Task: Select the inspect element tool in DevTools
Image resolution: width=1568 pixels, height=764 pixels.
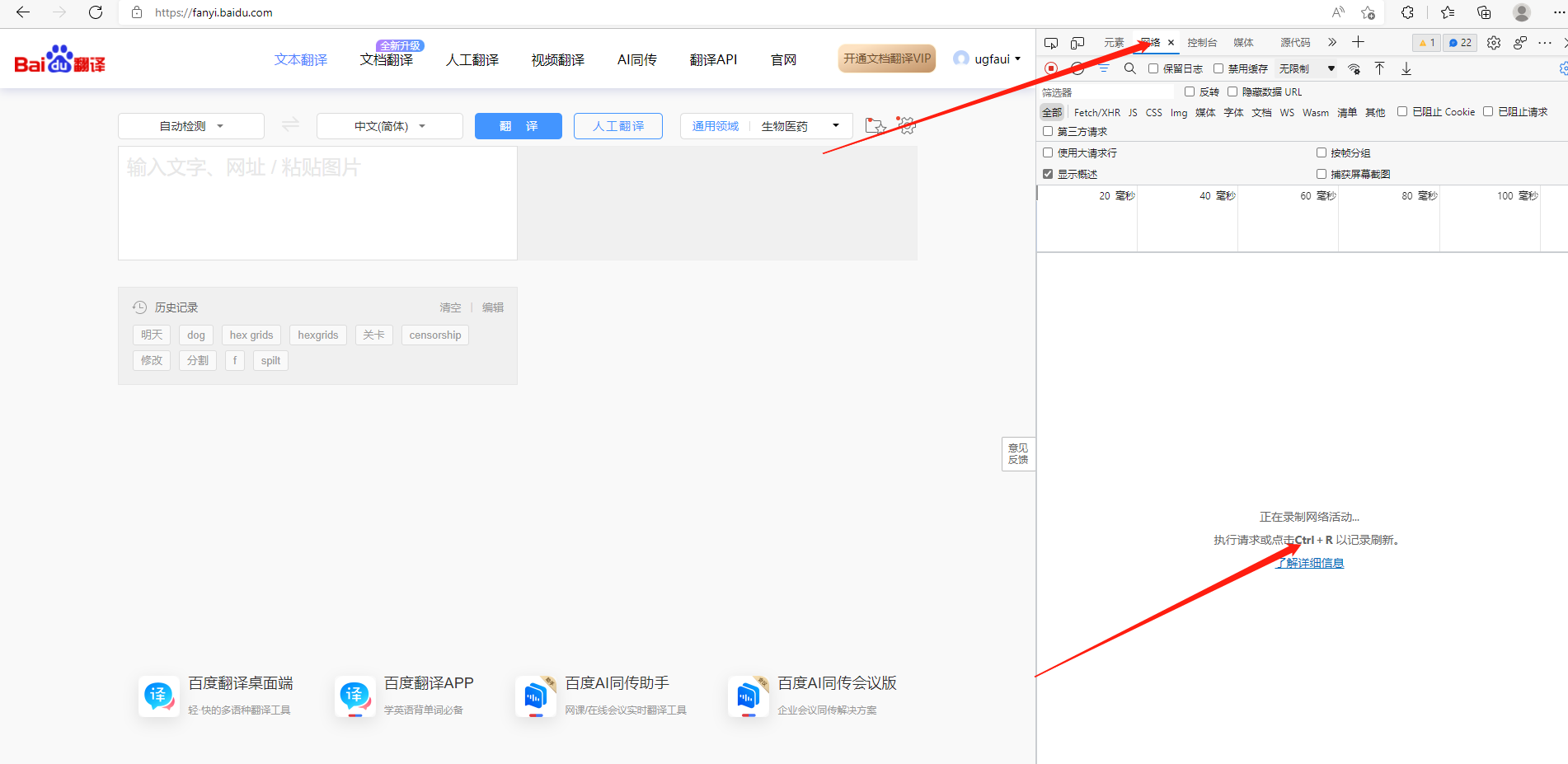Action: pyautogui.click(x=1052, y=43)
